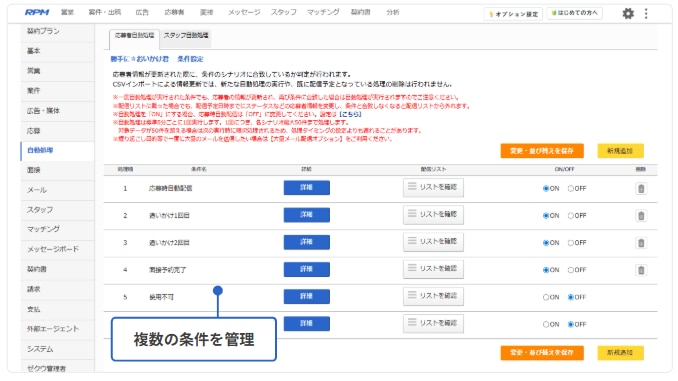Image resolution: width=678 pixels, height=381 pixels.
Task: Open 詳細 for row 2 追いかけ1回目
Action: pos(307,215)
